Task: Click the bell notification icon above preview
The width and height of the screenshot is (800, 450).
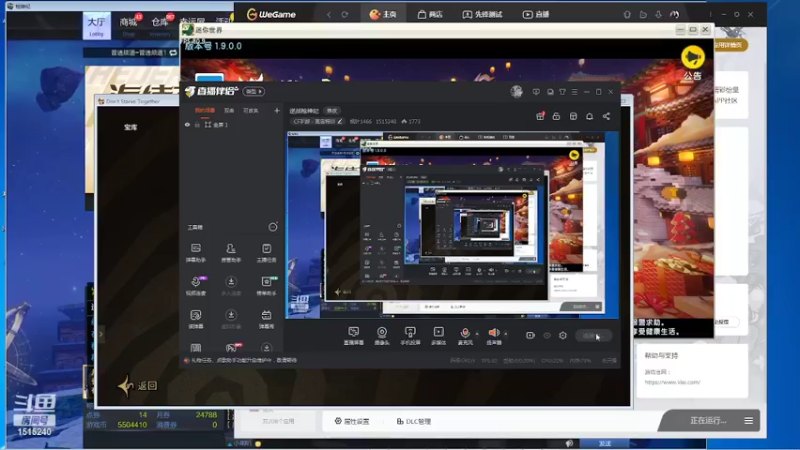Action: 589,116
